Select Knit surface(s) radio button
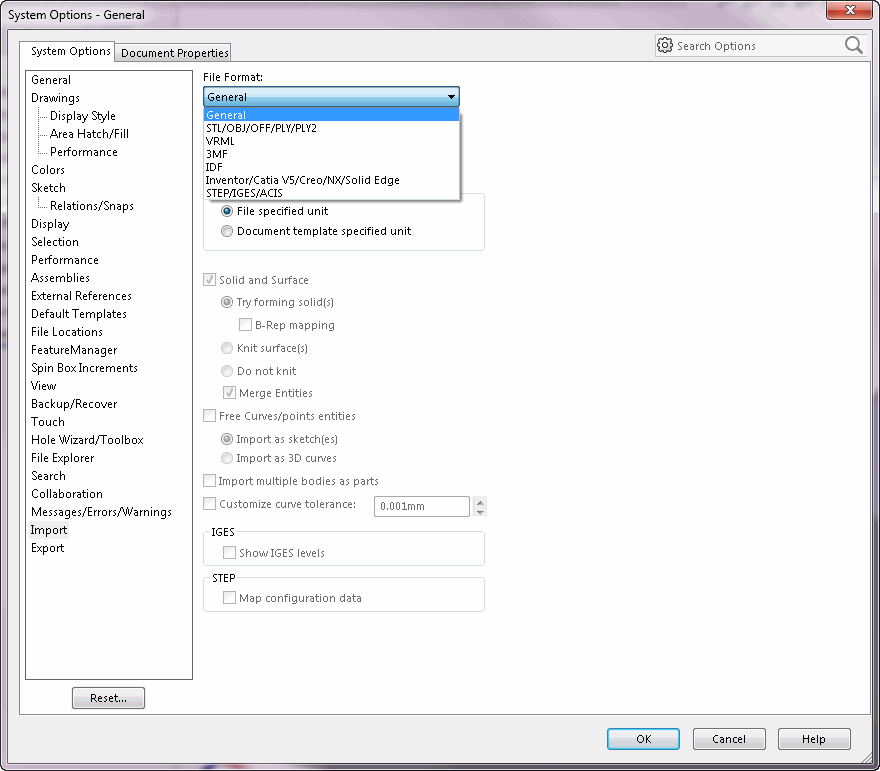Screen dimensions: 880x771 click(x=227, y=348)
